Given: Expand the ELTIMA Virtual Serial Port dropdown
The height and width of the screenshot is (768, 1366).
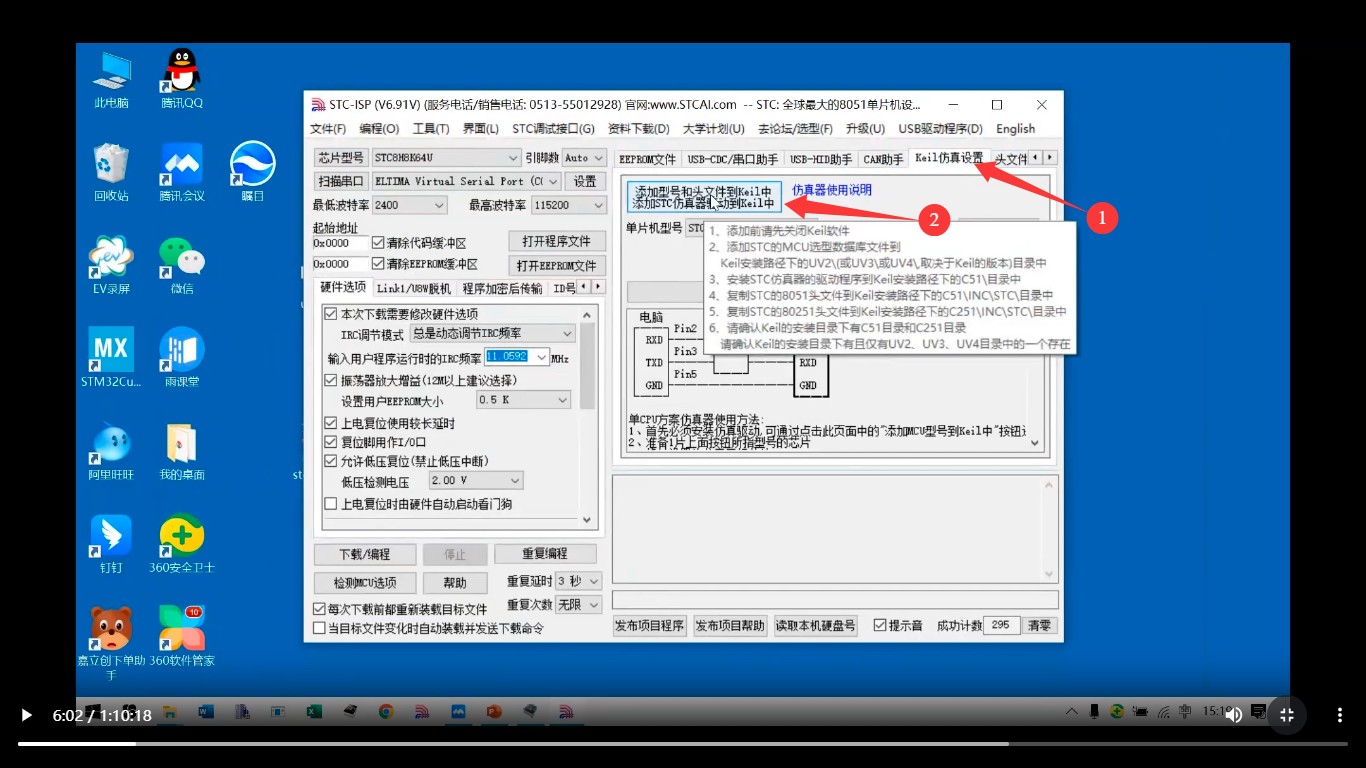Looking at the screenshot, I should (466, 181).
